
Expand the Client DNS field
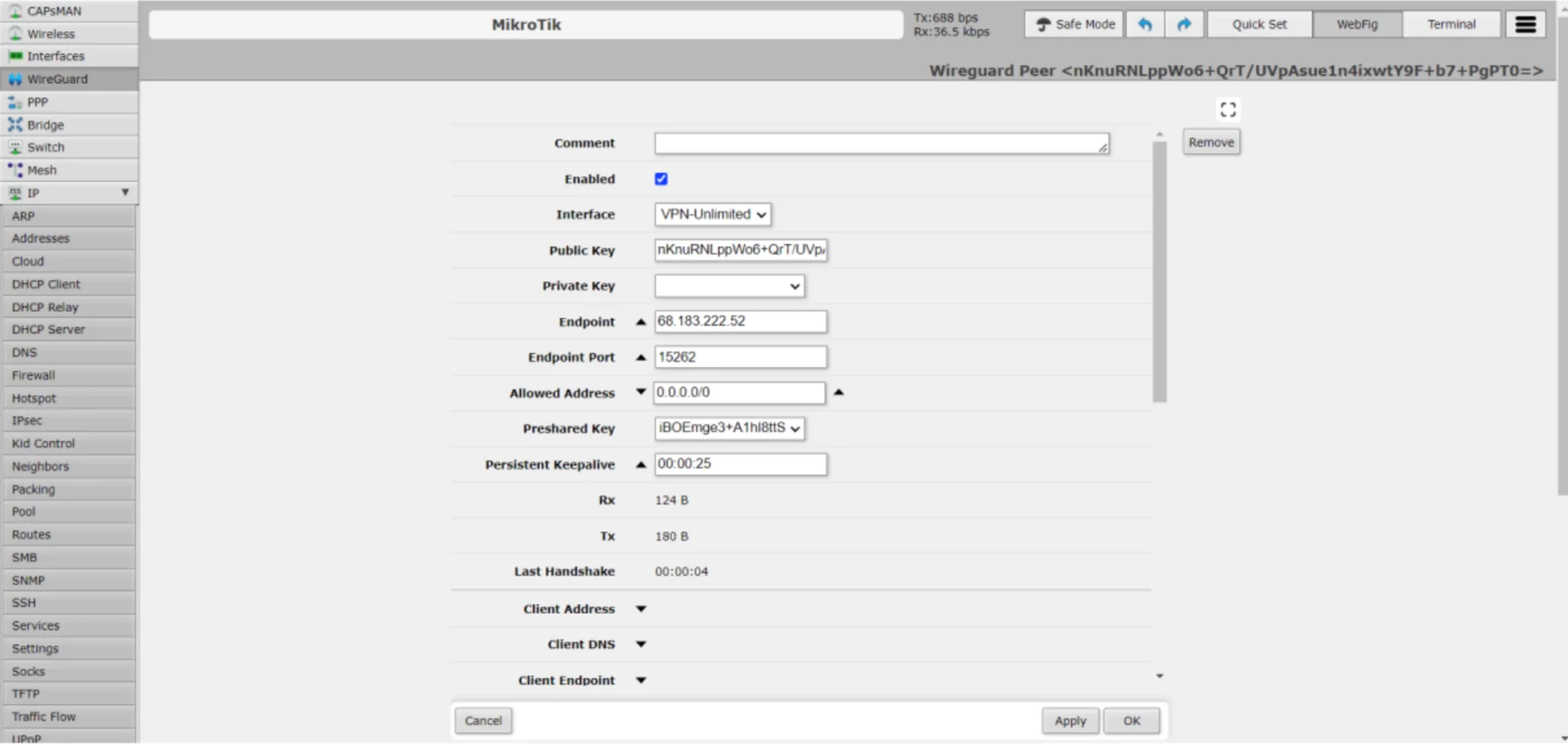click(640, 645)
